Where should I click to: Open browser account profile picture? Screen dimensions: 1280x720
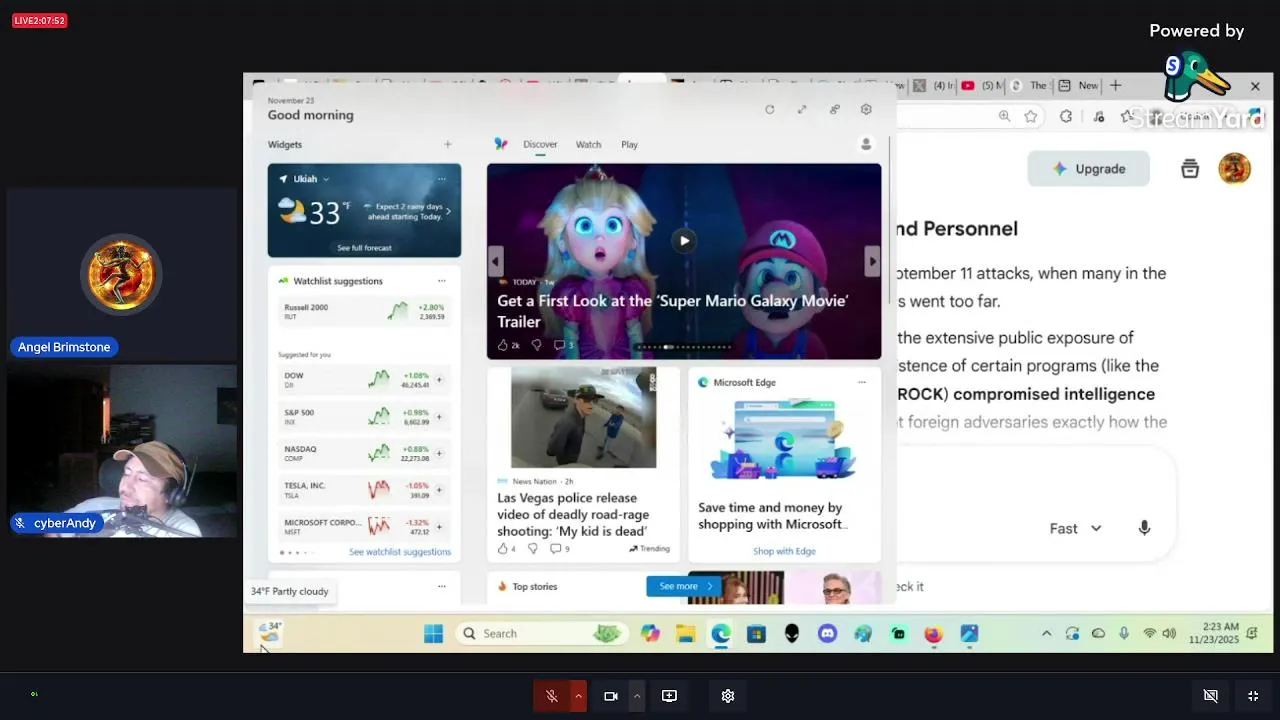pyautogui.click(x=1234, y=169)
